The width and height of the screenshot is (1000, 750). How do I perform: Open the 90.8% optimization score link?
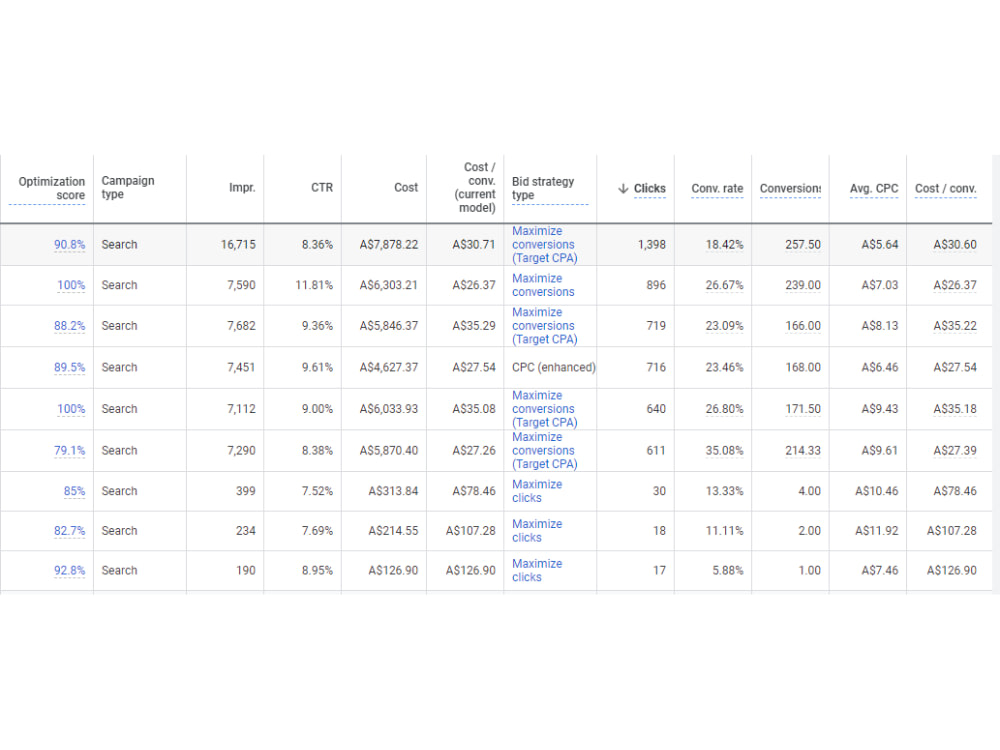70,244
